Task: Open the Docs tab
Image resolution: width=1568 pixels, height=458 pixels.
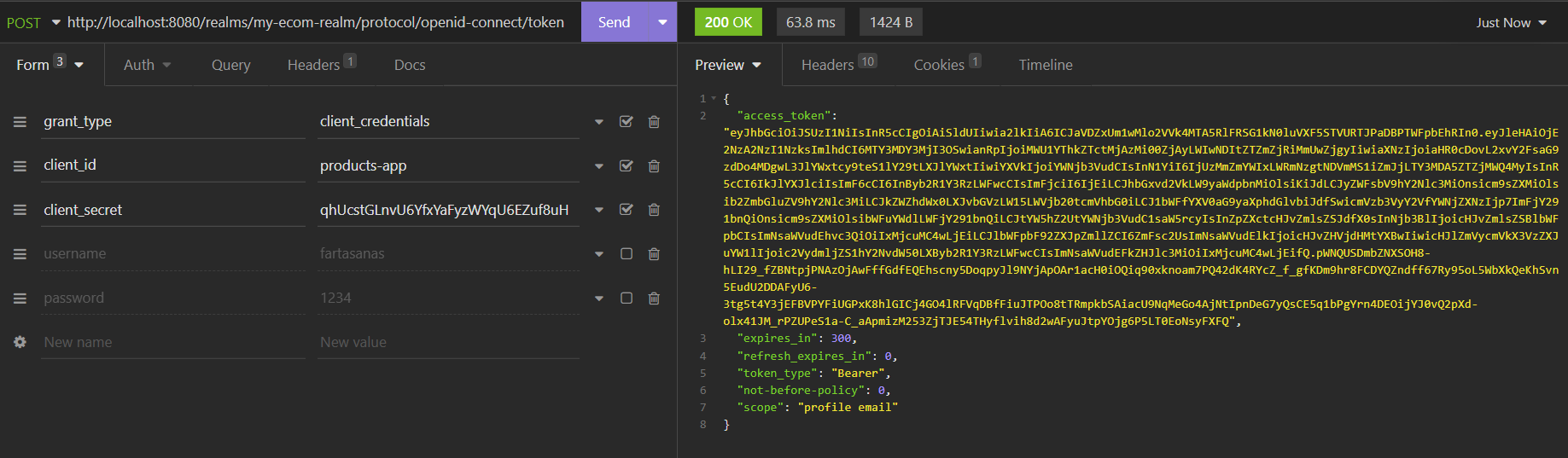Action: pyautogui.click(x=410, y=65)
